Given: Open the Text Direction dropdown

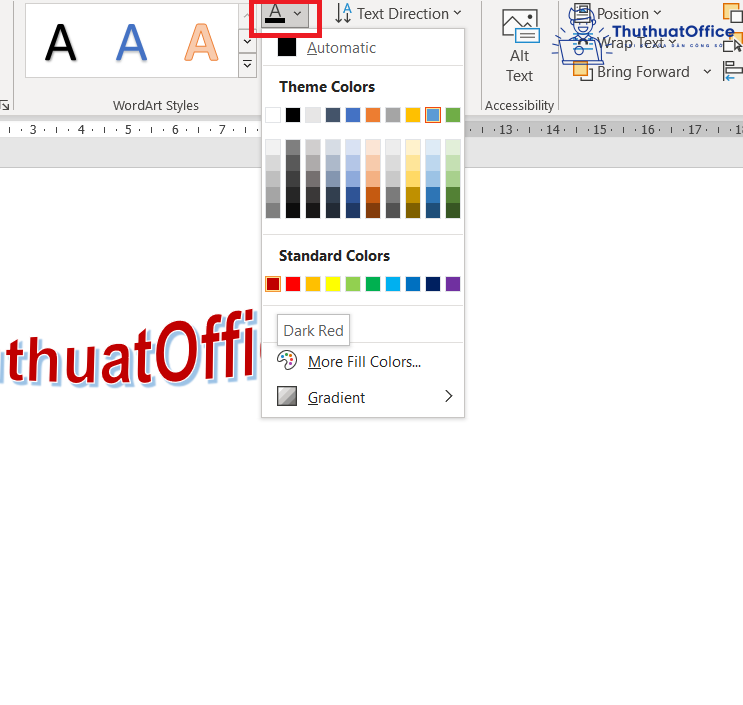Looking at the screenshot, I should pos(398,13).
